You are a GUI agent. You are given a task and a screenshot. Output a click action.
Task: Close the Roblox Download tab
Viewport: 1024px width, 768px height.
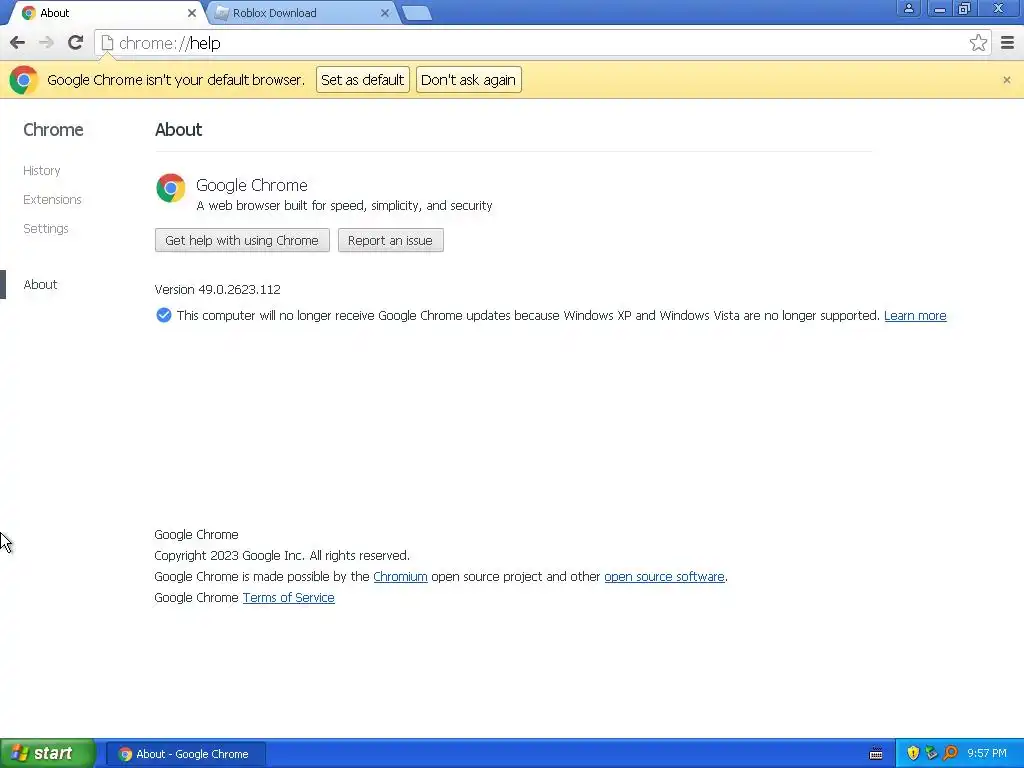(385, 13)
